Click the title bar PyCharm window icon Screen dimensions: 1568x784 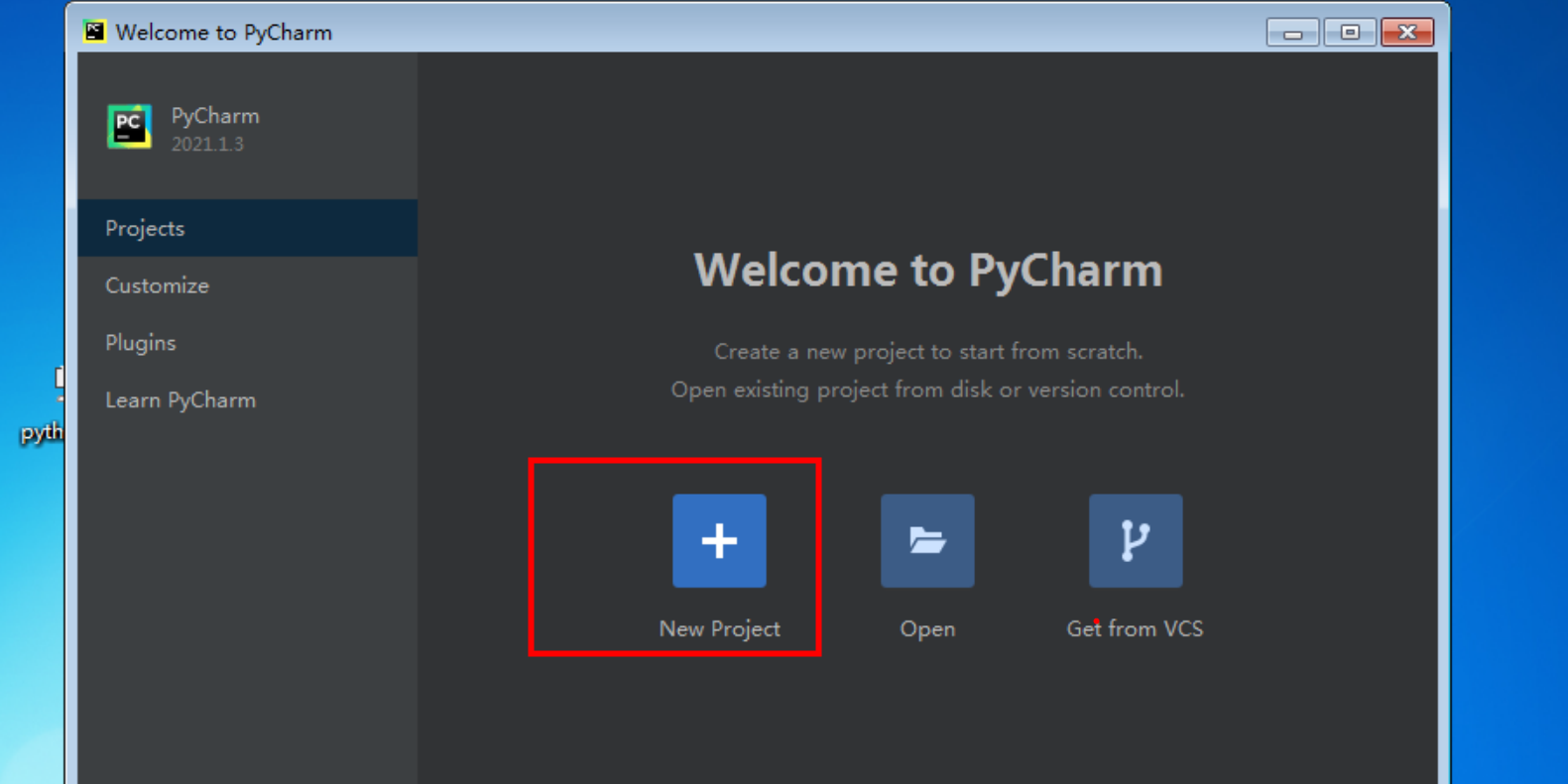tap(94, 32)
